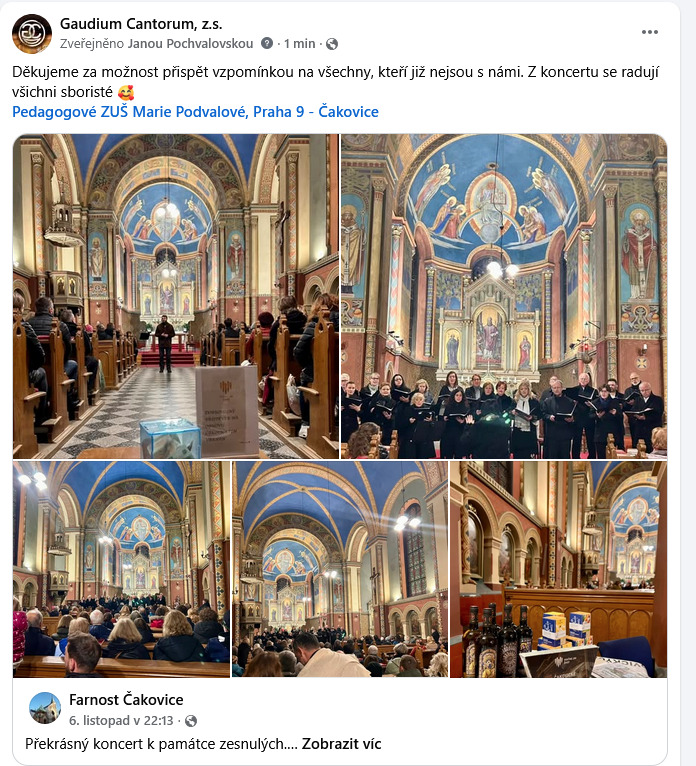Open the Gaudium Cantorum, z.s. page name
Image resolution: width=696 pixels, height=766 pixels.
tap(141, 23)
